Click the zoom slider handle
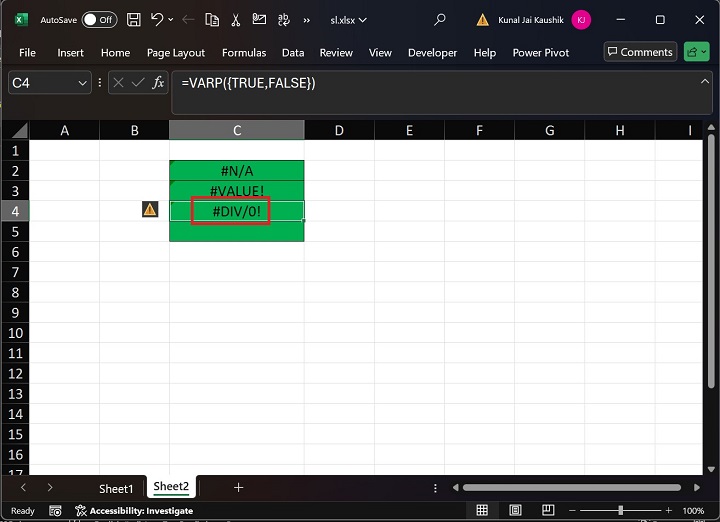The width and height of the screenshot is (720, 522). coord(620,511)
